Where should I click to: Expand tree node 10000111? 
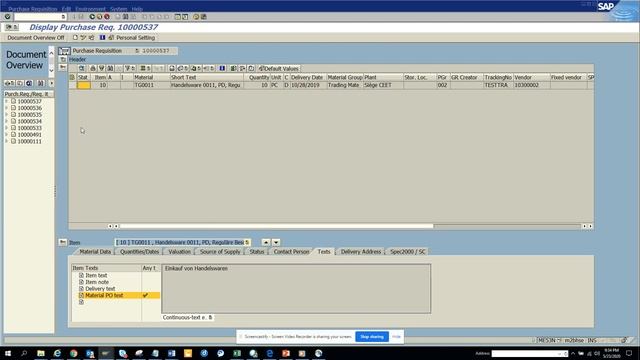tap(7, 141)
